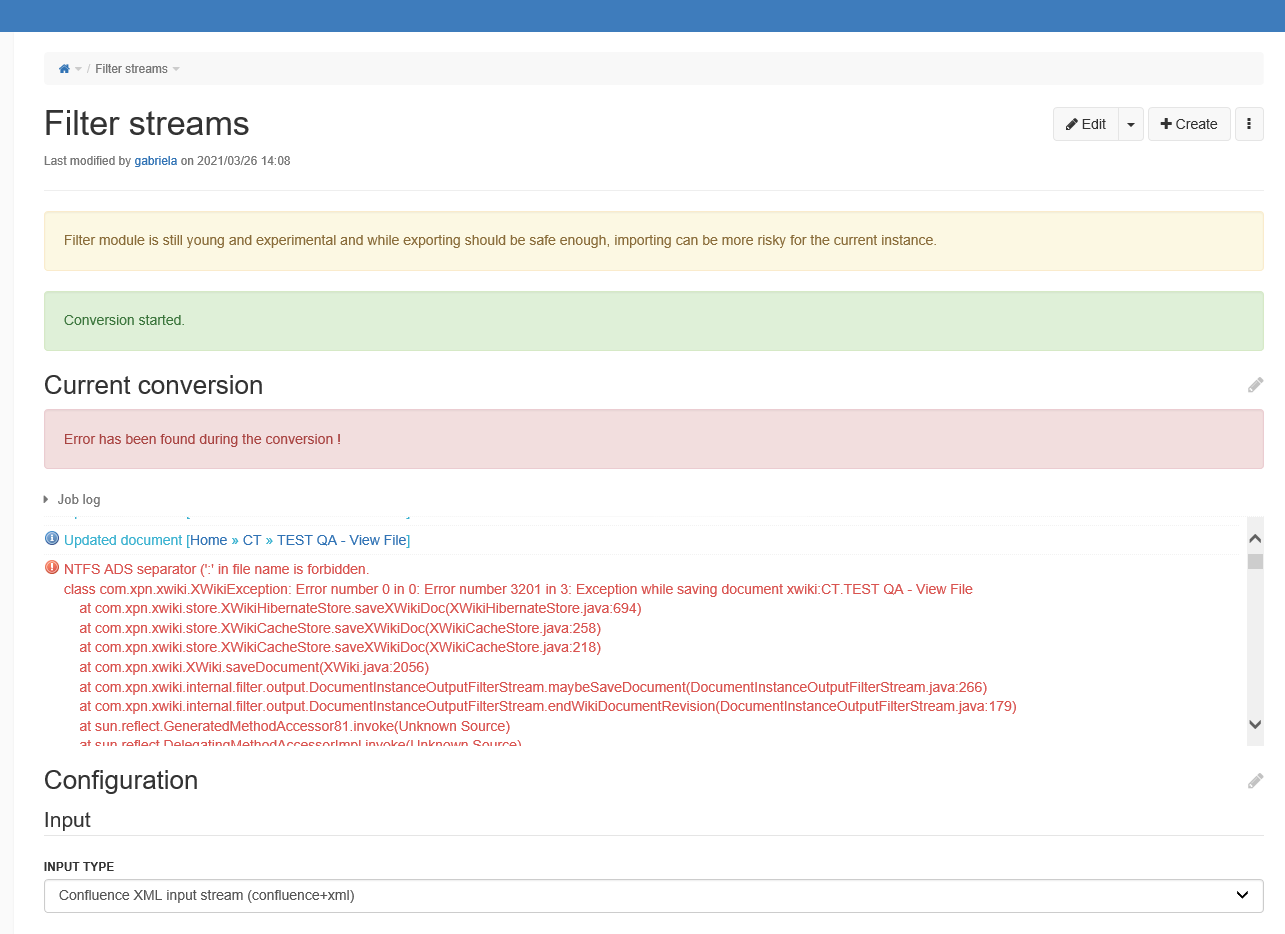Edit the 'Current conversion' section with pencil icon
1285x934 pixels.
[x=1255, y=385]
